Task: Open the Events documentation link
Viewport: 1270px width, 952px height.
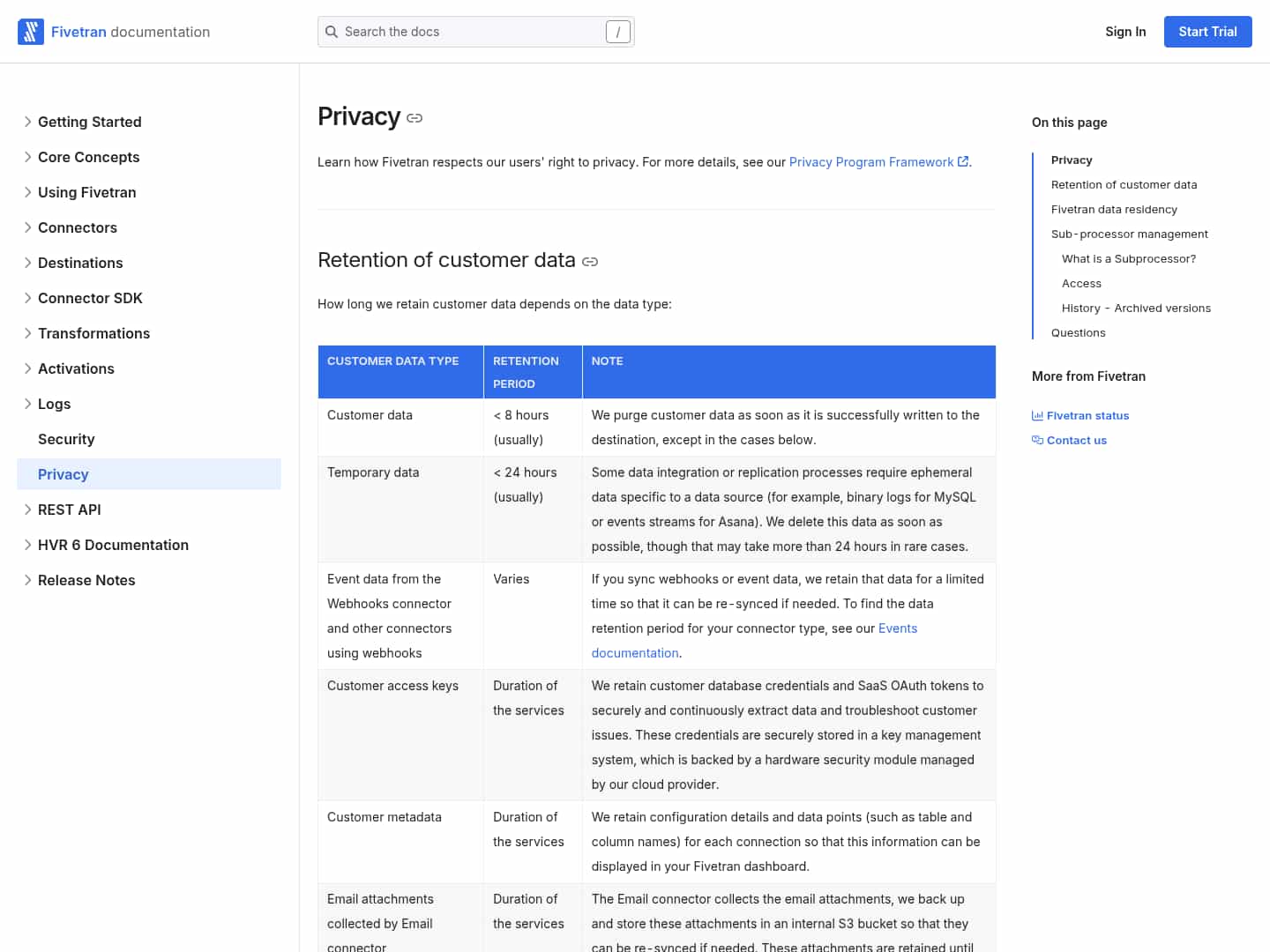Action: 897,628
